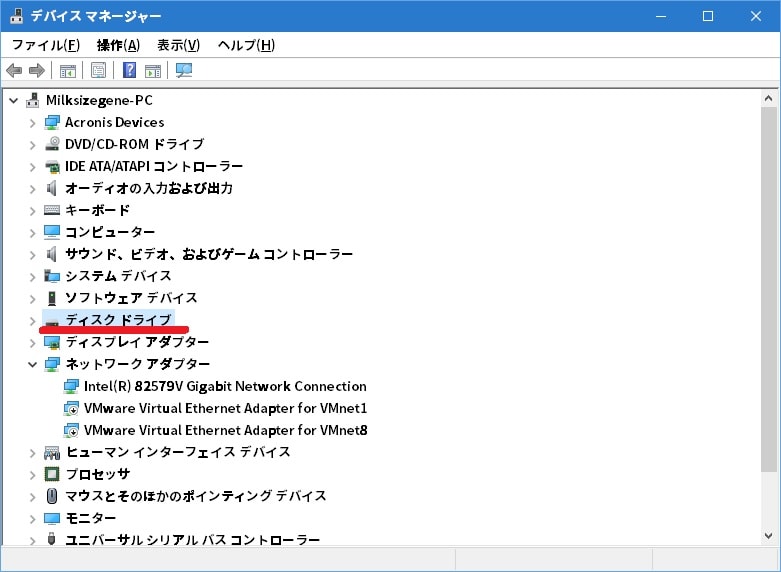Open the Properties toolbar icon
781x572 pixels.
[x=99, y=70]
